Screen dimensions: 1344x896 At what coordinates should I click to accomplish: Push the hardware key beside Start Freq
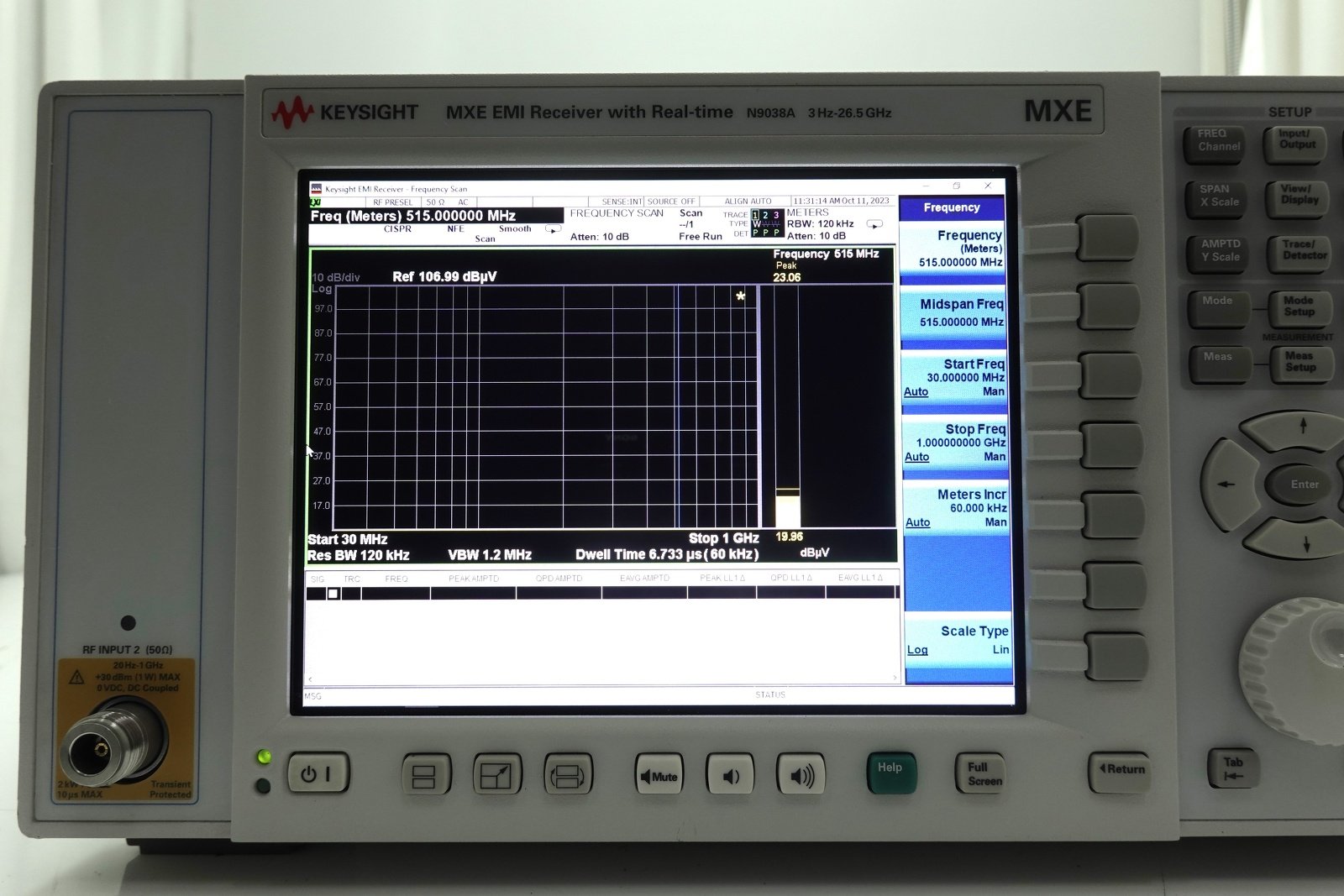(x=1110, y=375)
